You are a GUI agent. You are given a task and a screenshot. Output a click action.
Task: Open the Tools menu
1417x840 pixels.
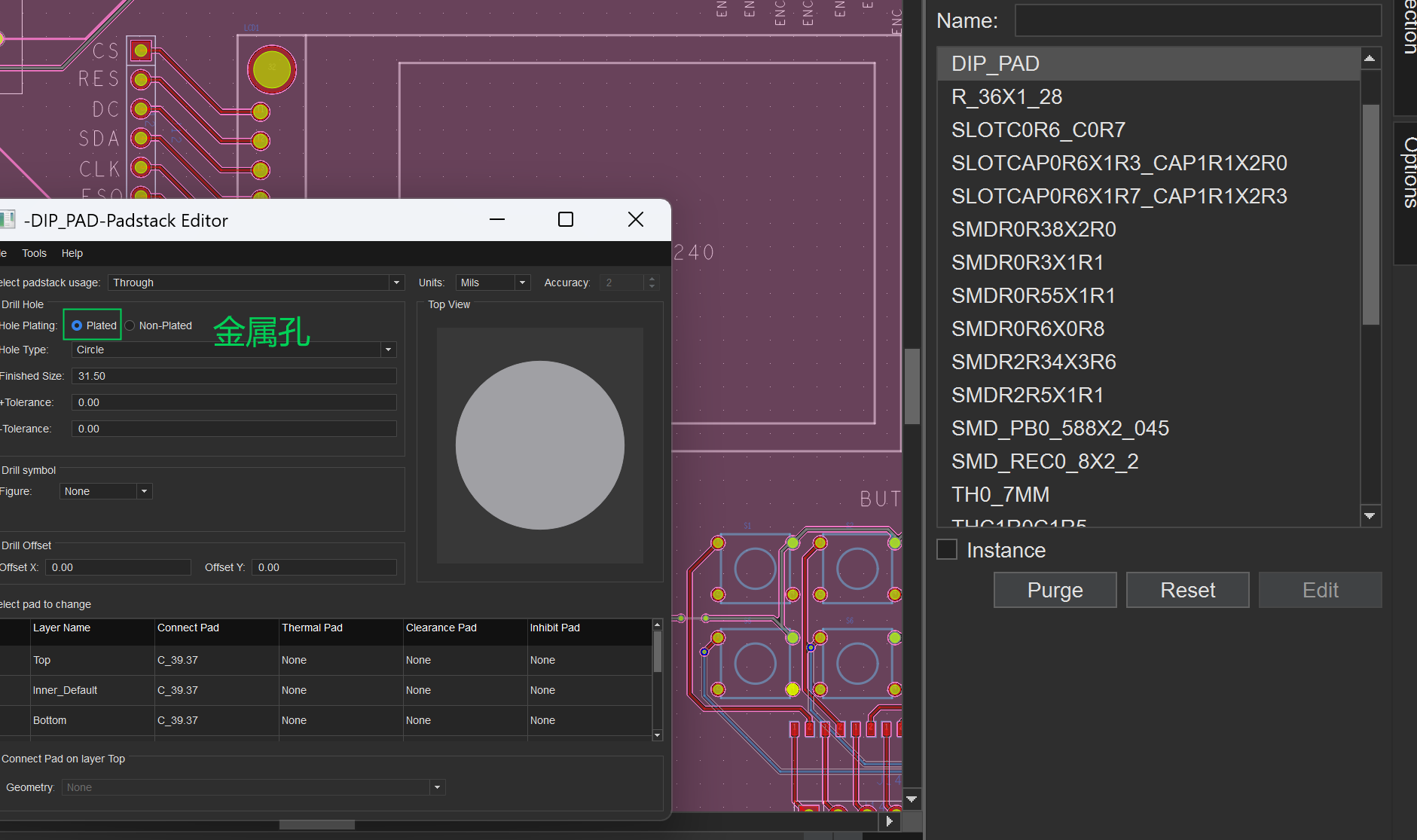(34, 253)
